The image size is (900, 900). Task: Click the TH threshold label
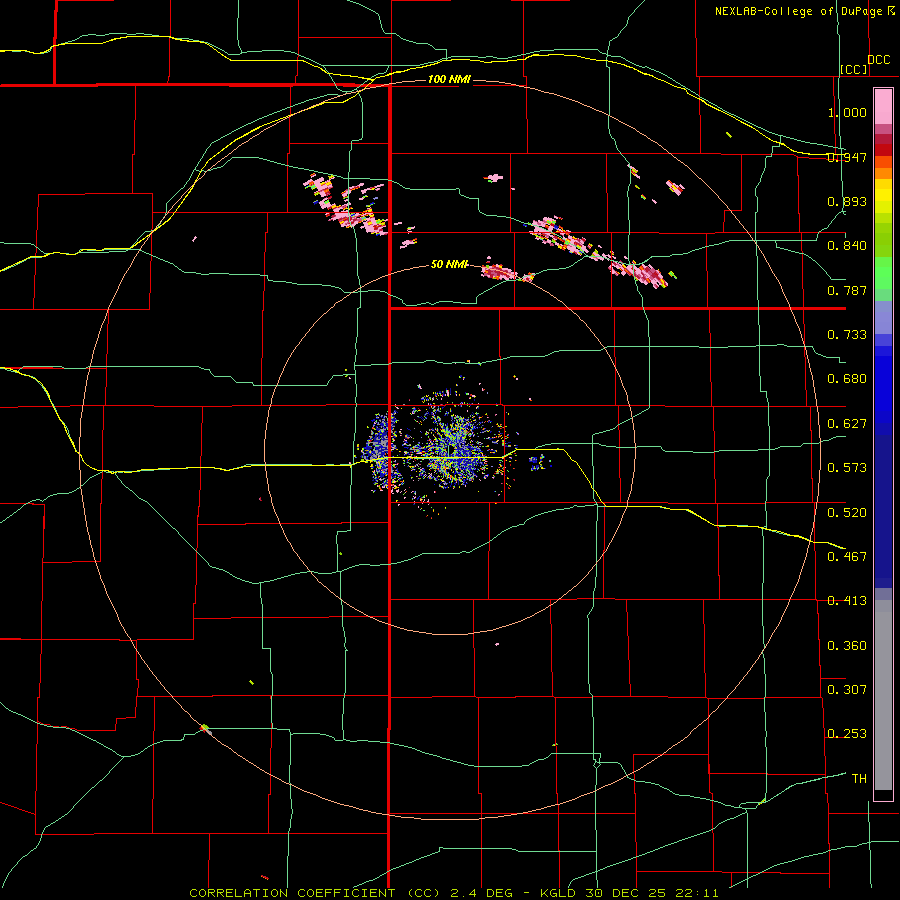coord(859,779)
